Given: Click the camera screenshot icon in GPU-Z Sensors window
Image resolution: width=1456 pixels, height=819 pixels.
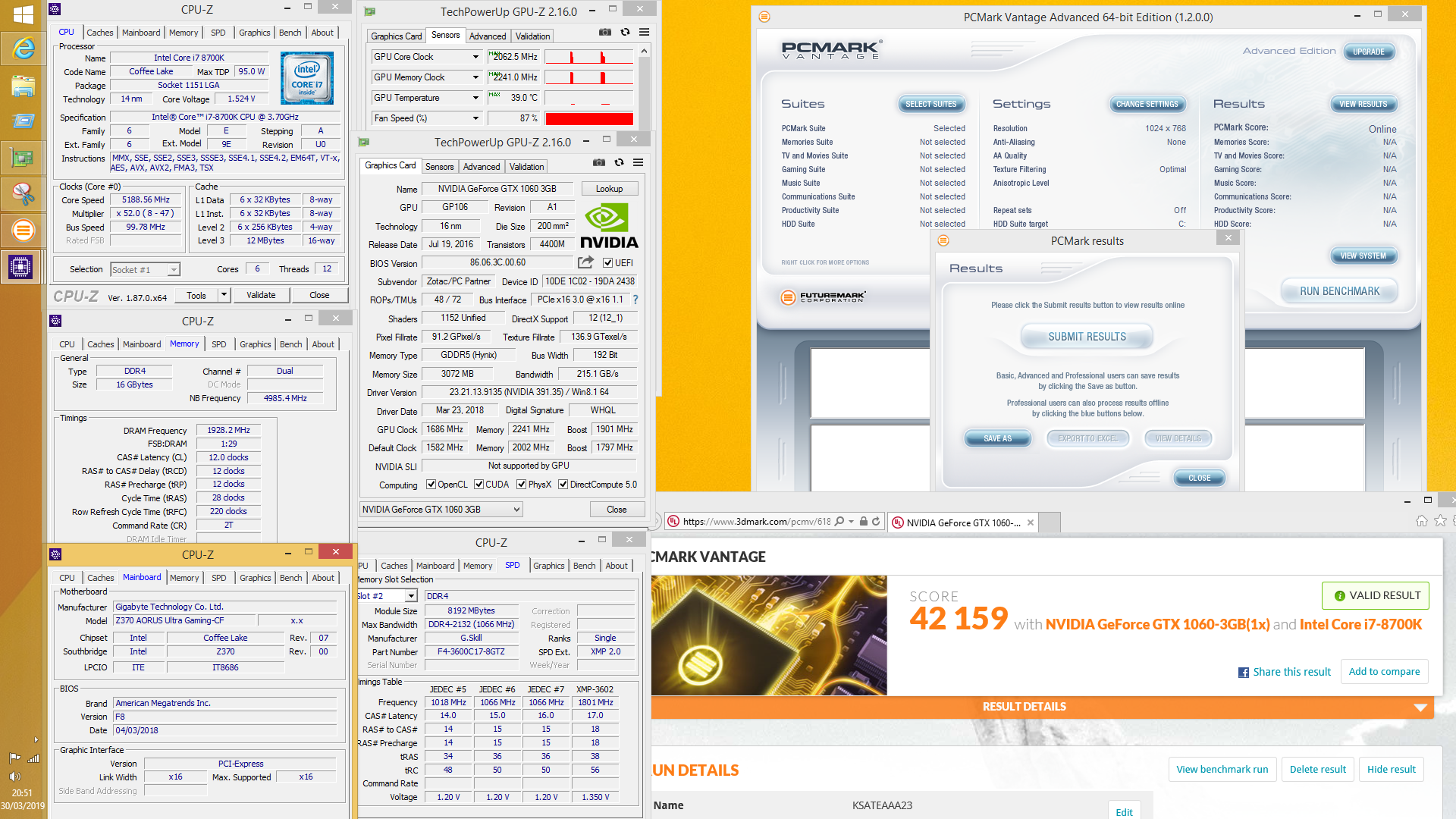Looking at the screenshot, I should (x=604, y=32).
